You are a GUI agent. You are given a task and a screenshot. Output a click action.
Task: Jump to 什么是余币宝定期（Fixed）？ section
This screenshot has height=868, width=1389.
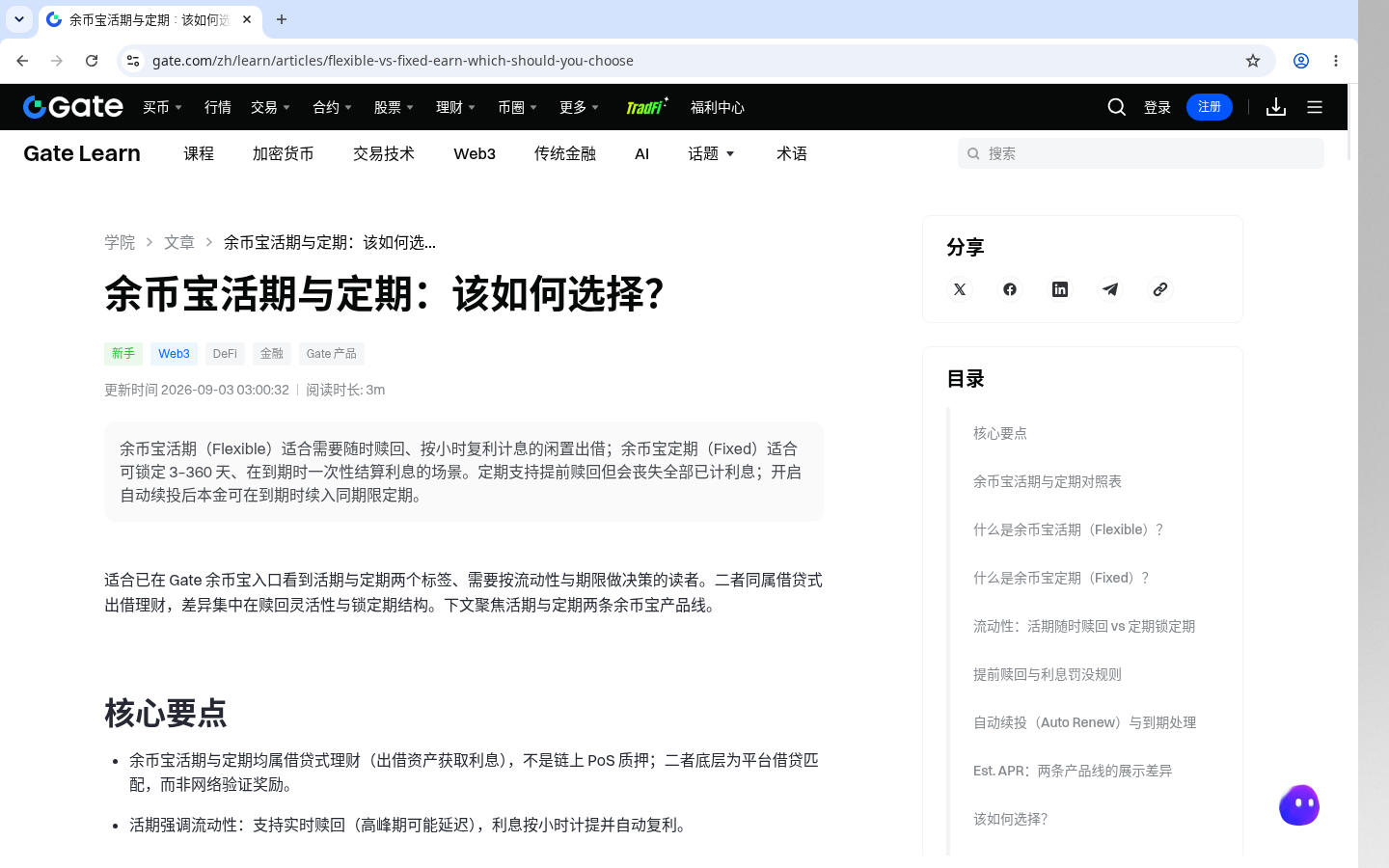click(1063, 578)
